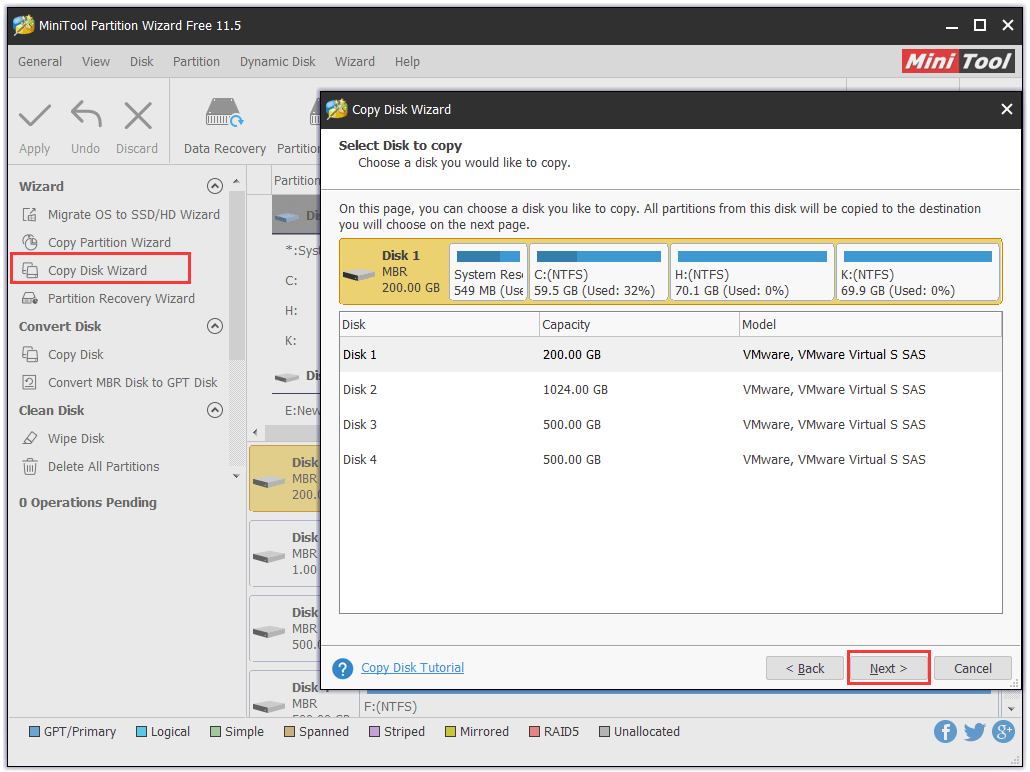
Task: Click the blue help question mark icon
Action: pyautogui.click(x=343, y=669)
